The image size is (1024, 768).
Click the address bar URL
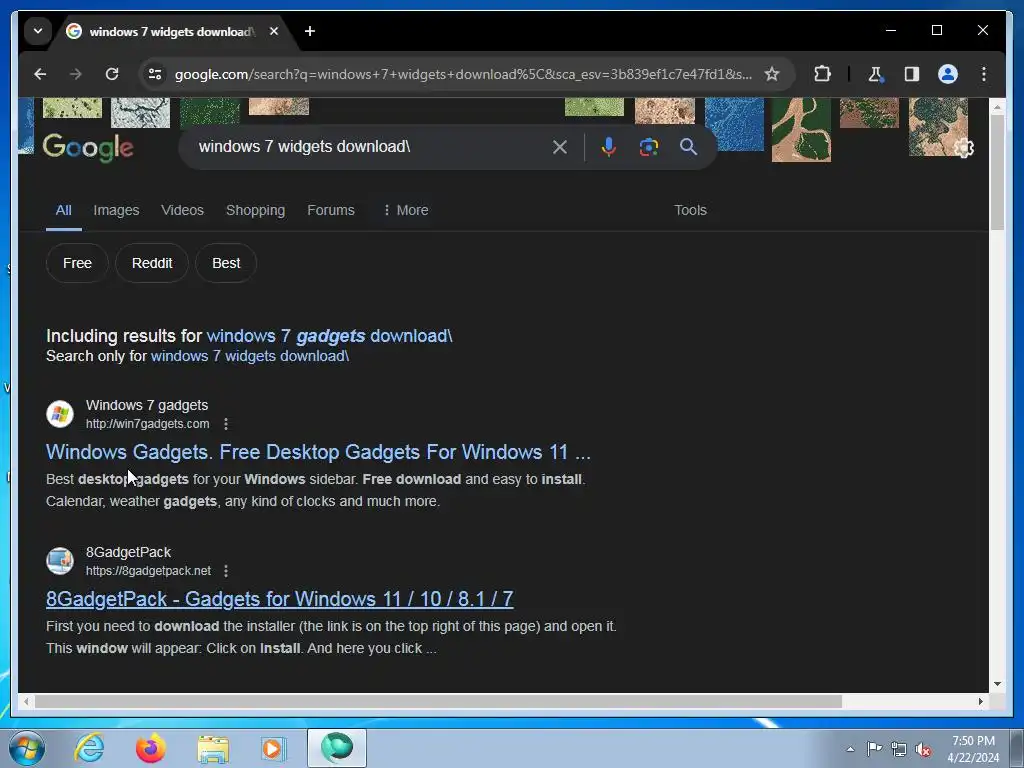(x=463, y=74)
